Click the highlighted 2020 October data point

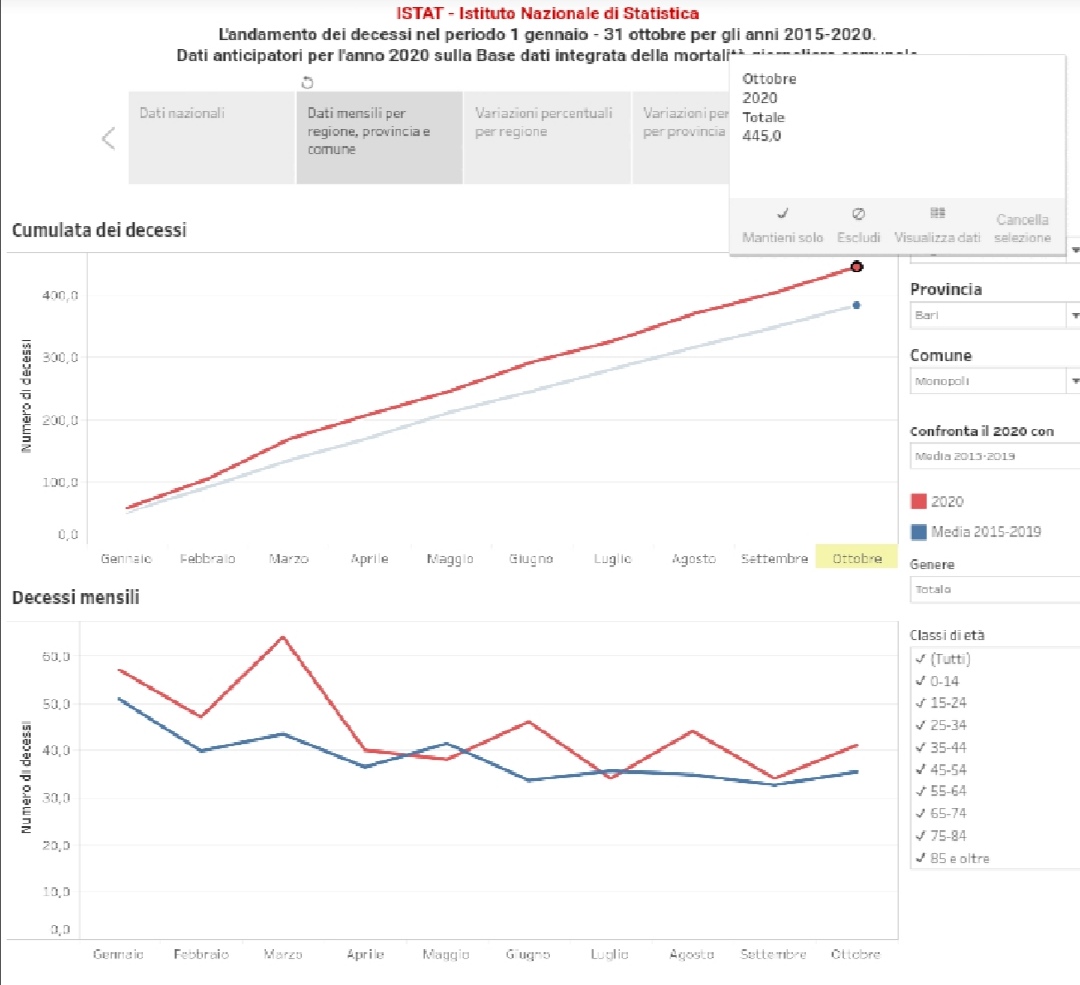[x=857, y=266]
